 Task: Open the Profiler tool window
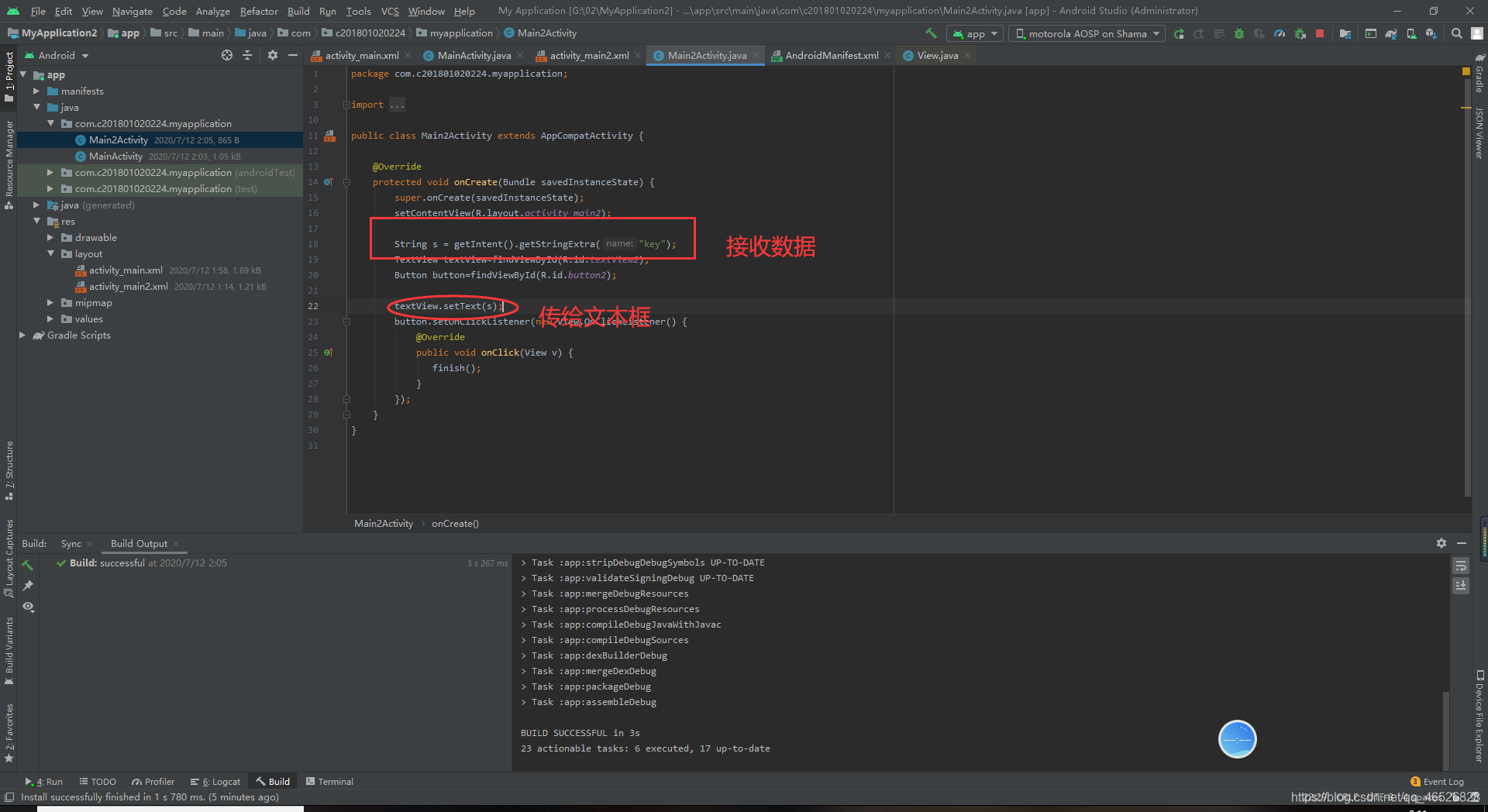tap(153, 782)
